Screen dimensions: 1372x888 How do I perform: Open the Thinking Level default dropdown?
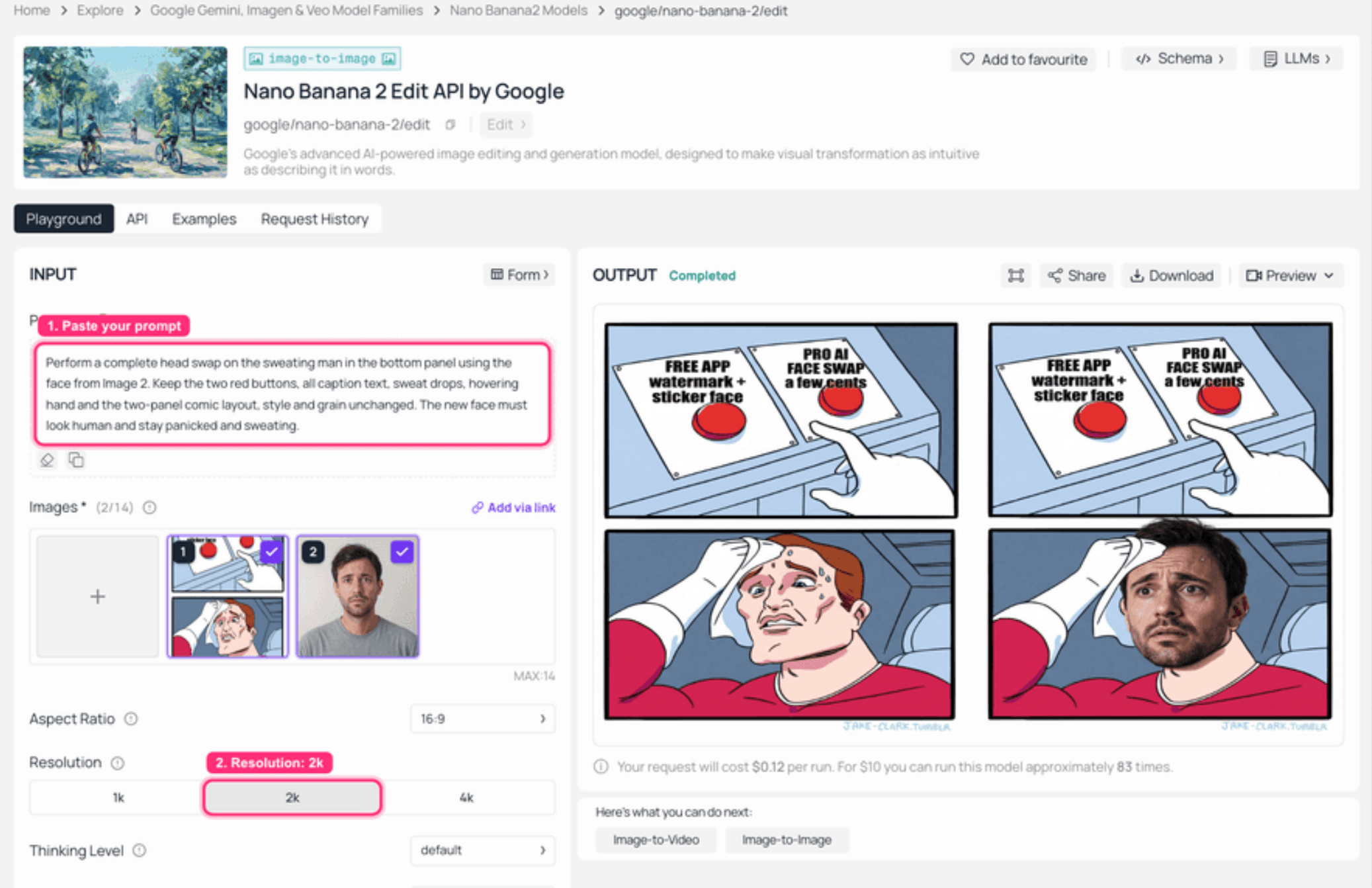click(482, 850)
